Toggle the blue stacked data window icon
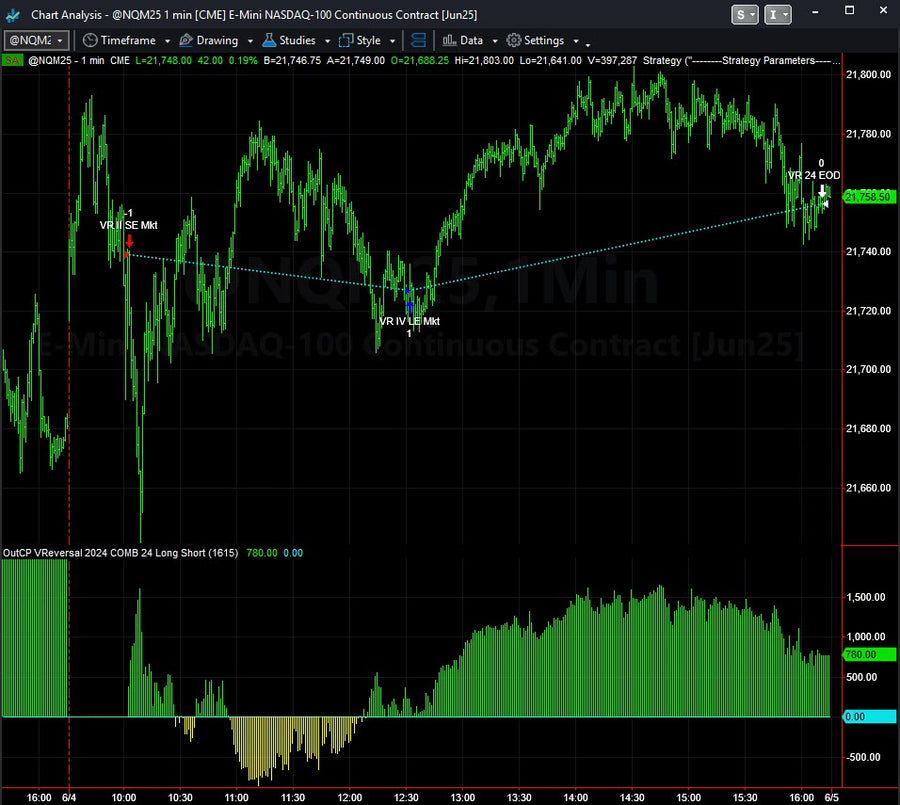Image resolution: width=900 pixels, height=805 pixels. tap(418, 40)
